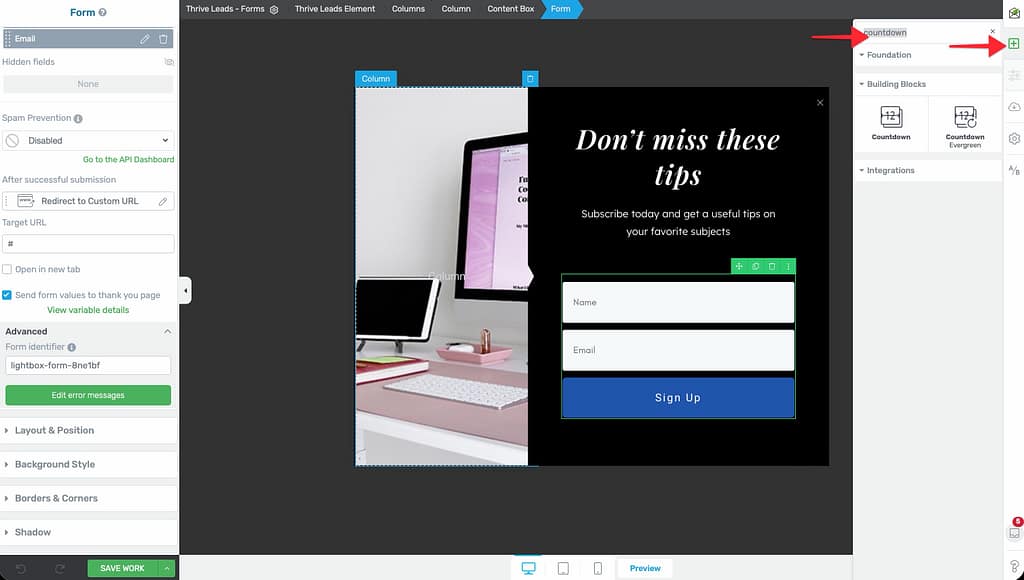Collapse the Advanced section

(x=167, y=331)
